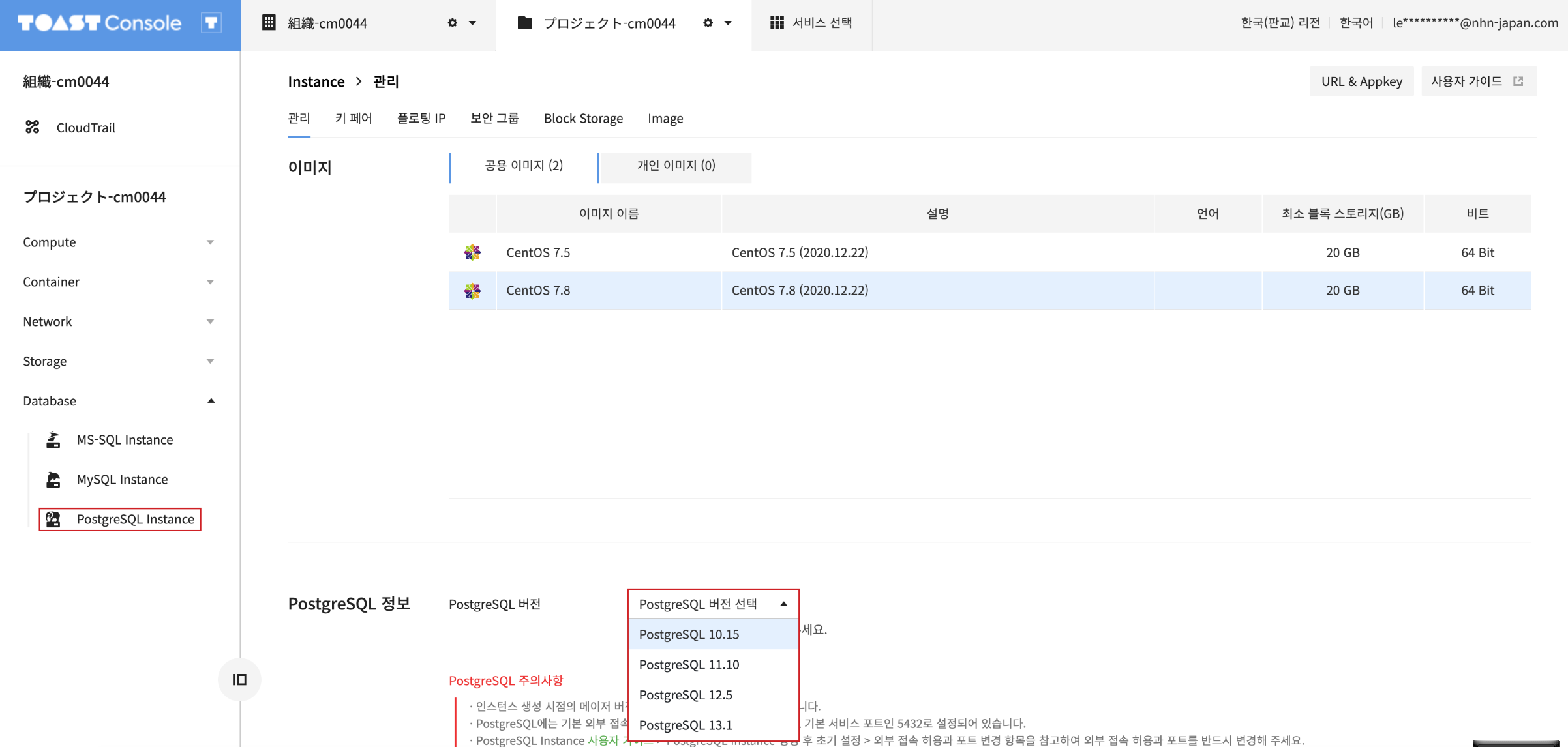Image resolution: width=1568 pixels, height=747 pixels.
Task: Click the TOAST Console logo
Action: pyautogui.click(x=100, y=23)
